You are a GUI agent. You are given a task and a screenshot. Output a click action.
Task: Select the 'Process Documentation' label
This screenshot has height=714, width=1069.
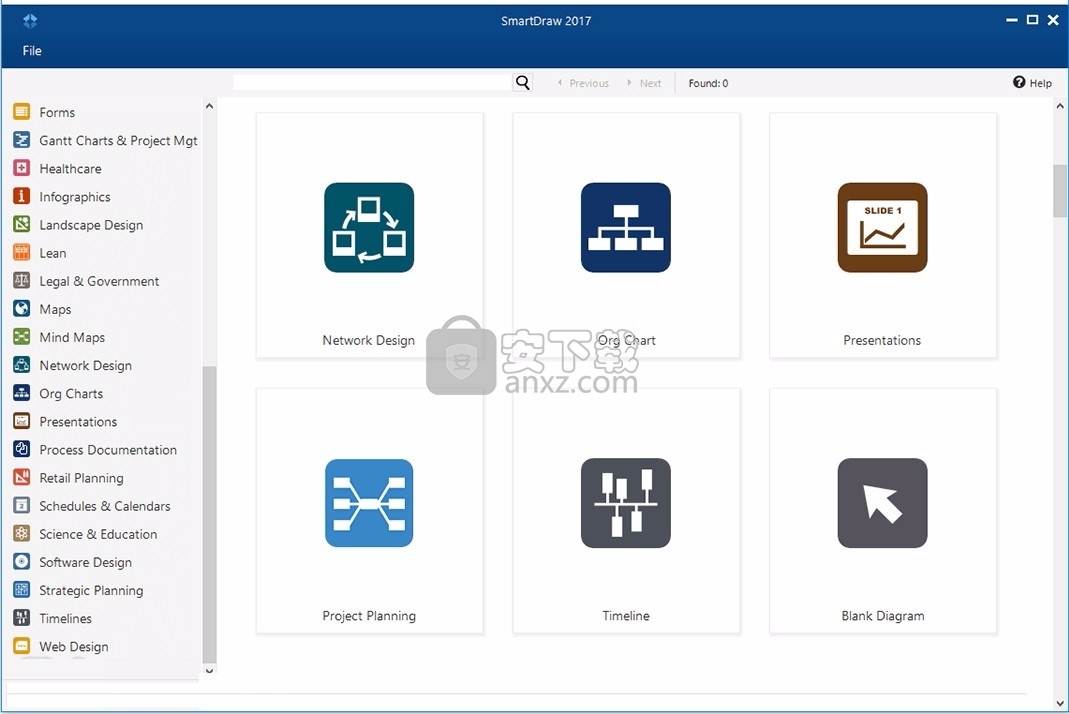tap(108, 449)
